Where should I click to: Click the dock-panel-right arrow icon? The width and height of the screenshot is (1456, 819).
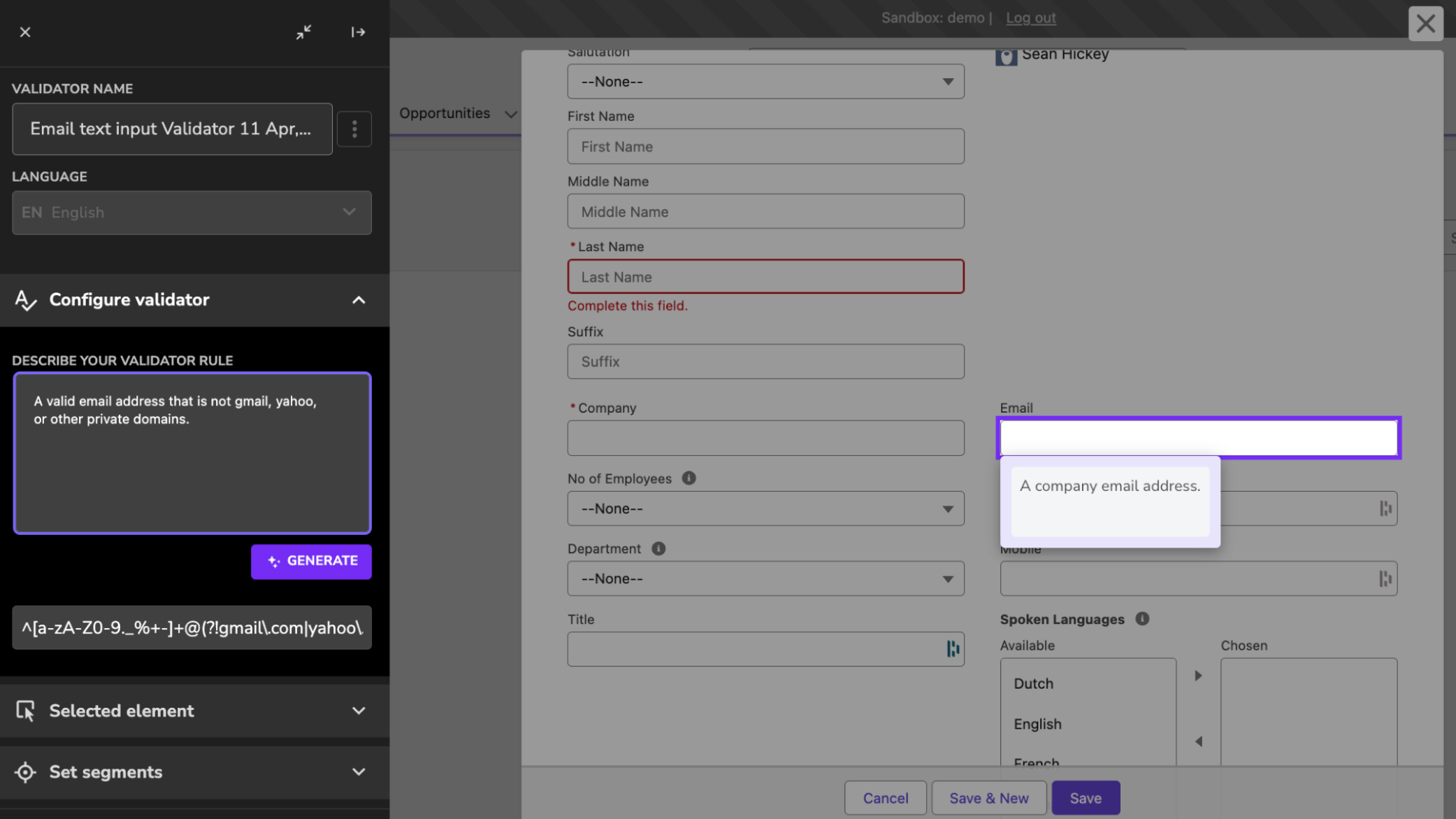pyautogui.click(x=358, y=32)
